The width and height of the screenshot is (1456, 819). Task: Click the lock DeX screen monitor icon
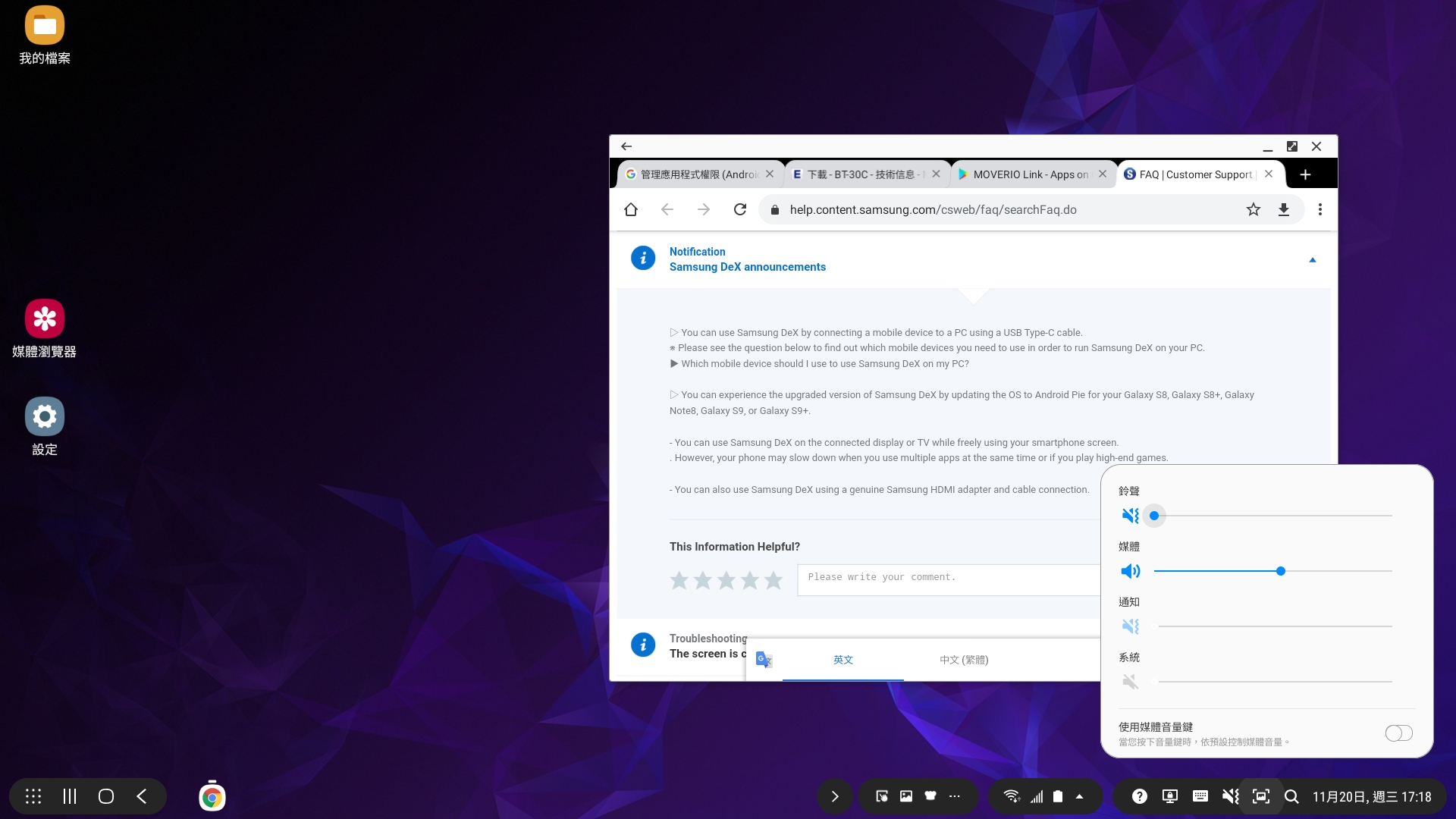pyautogui.click(x=1170, y=796)
